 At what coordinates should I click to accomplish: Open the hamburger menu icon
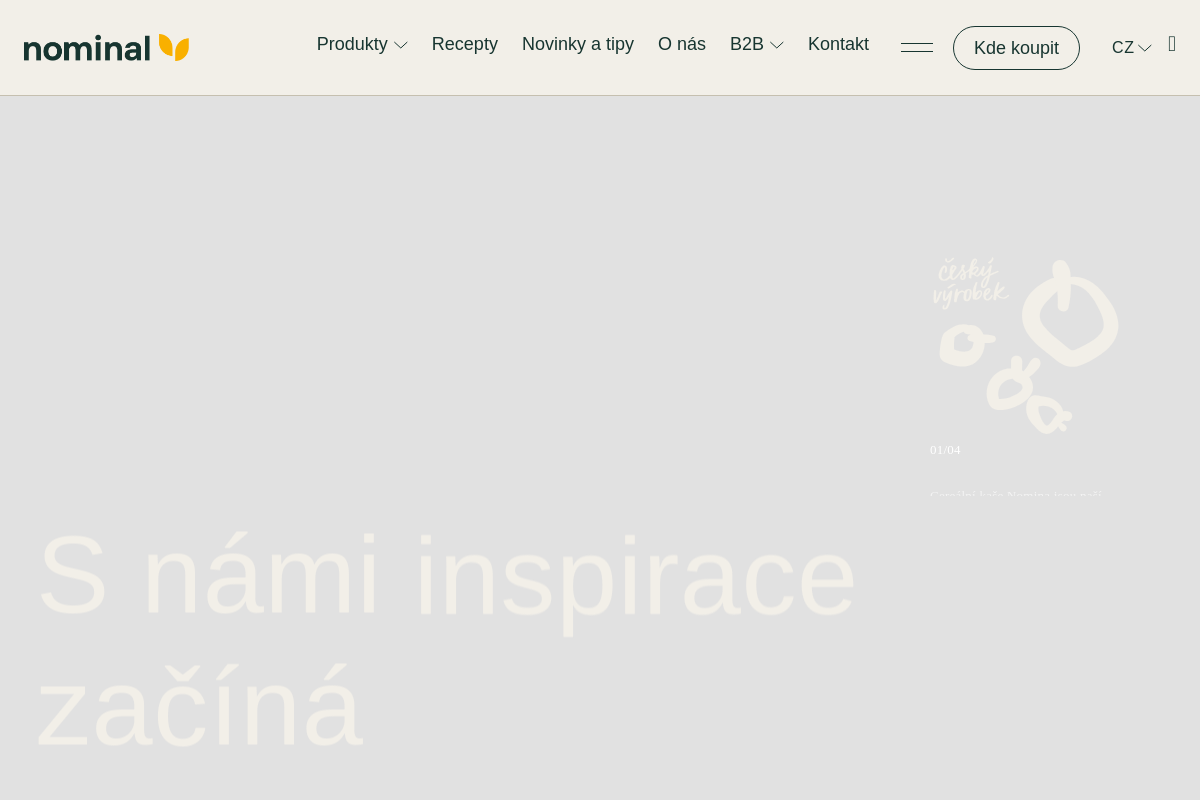[x=916, y=47]
